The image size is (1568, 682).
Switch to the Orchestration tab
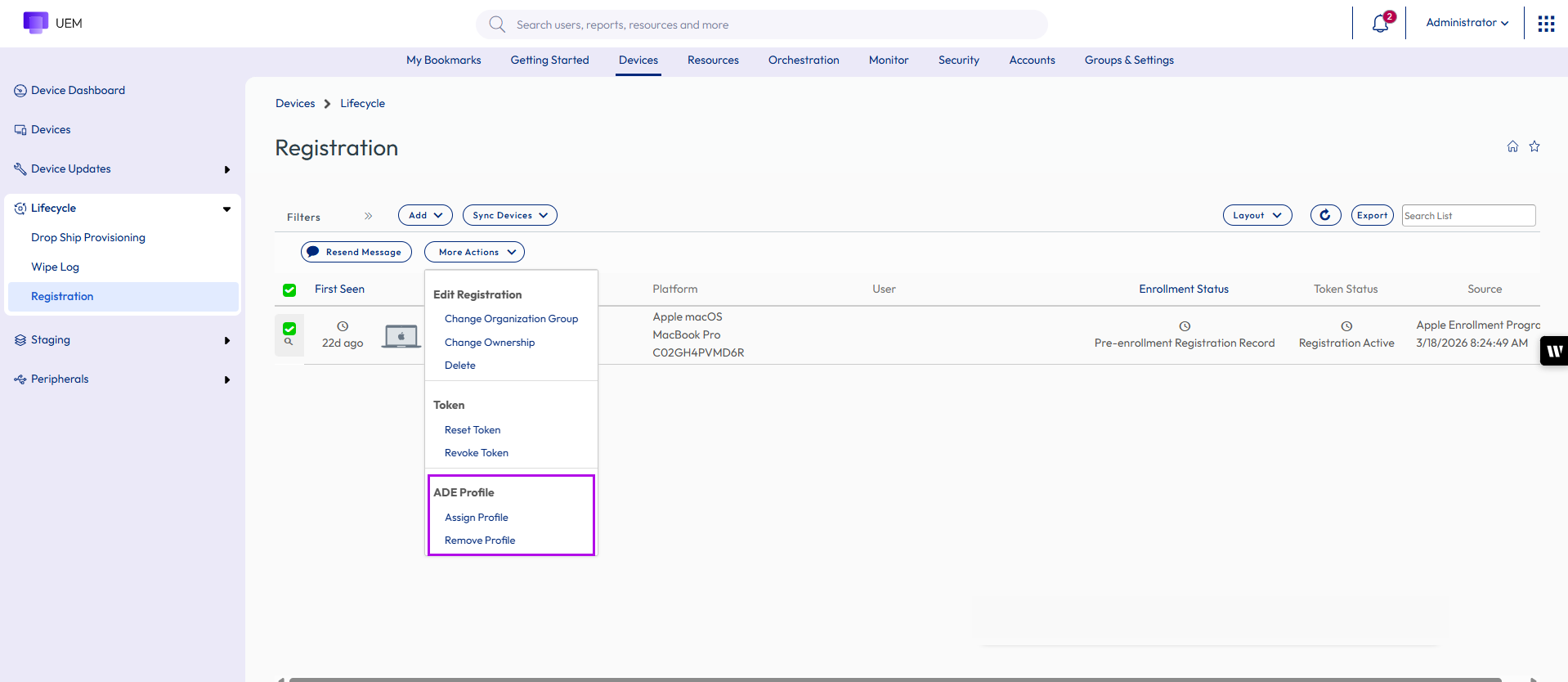(804, 61)
